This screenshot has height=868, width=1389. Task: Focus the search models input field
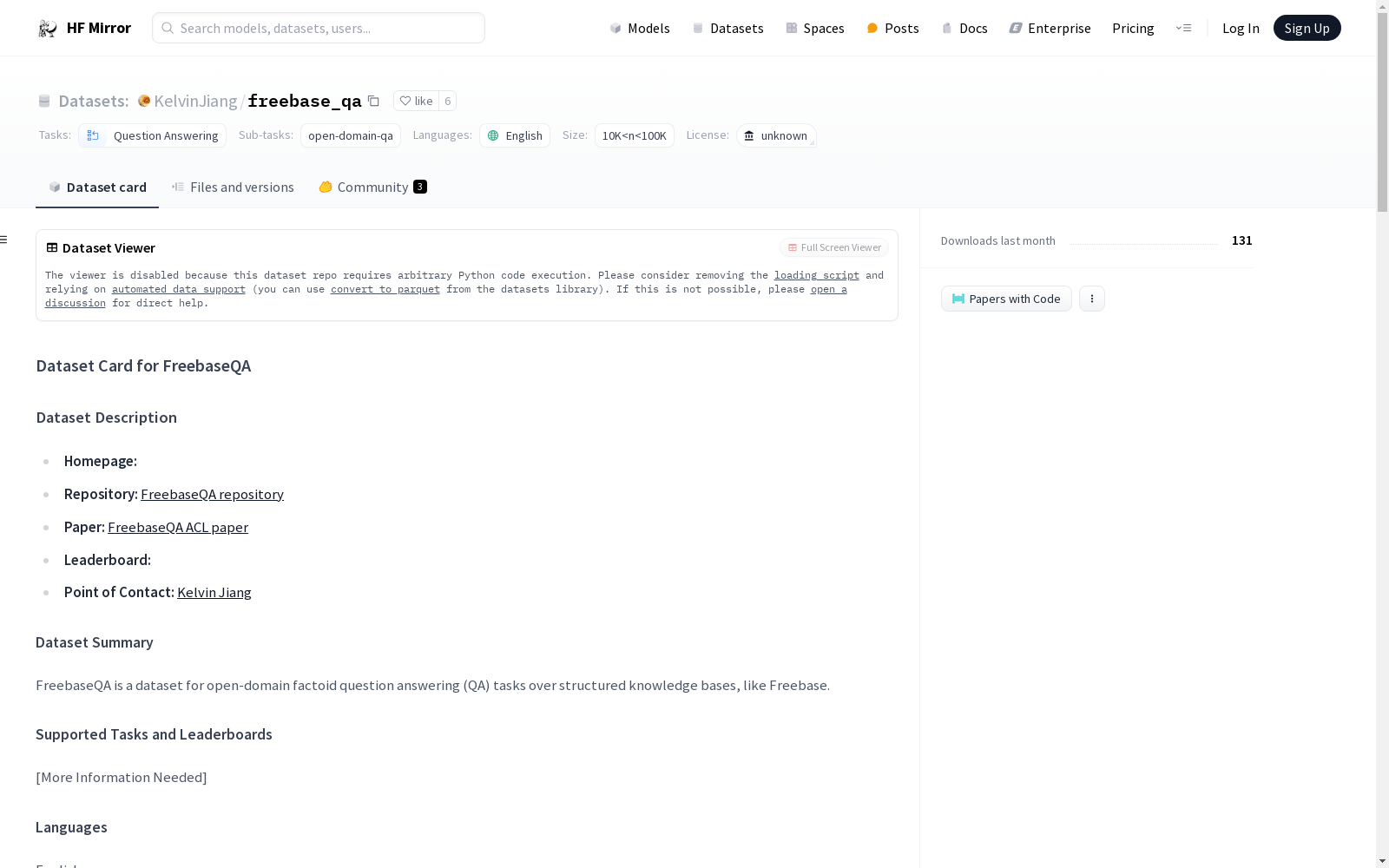coord(319,28)
